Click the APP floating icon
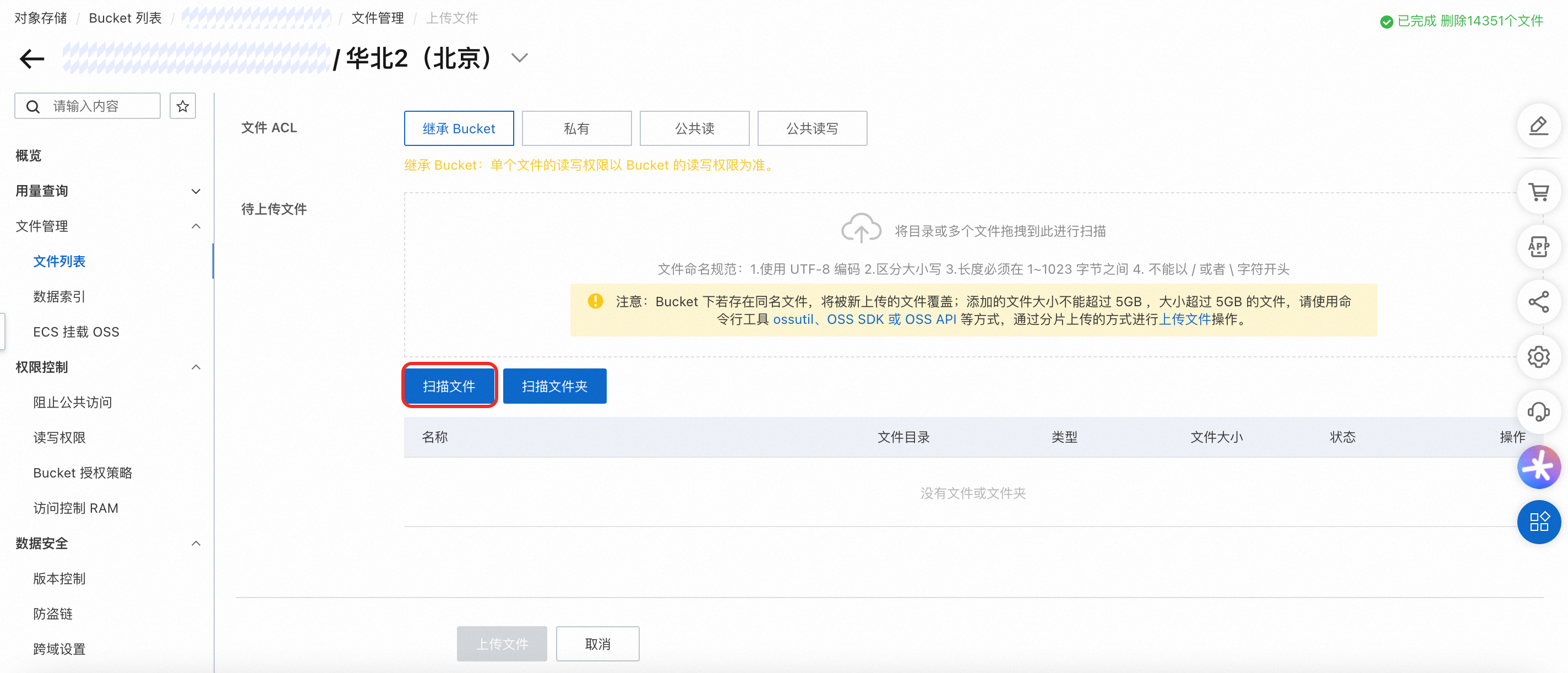 (1538, 247)
